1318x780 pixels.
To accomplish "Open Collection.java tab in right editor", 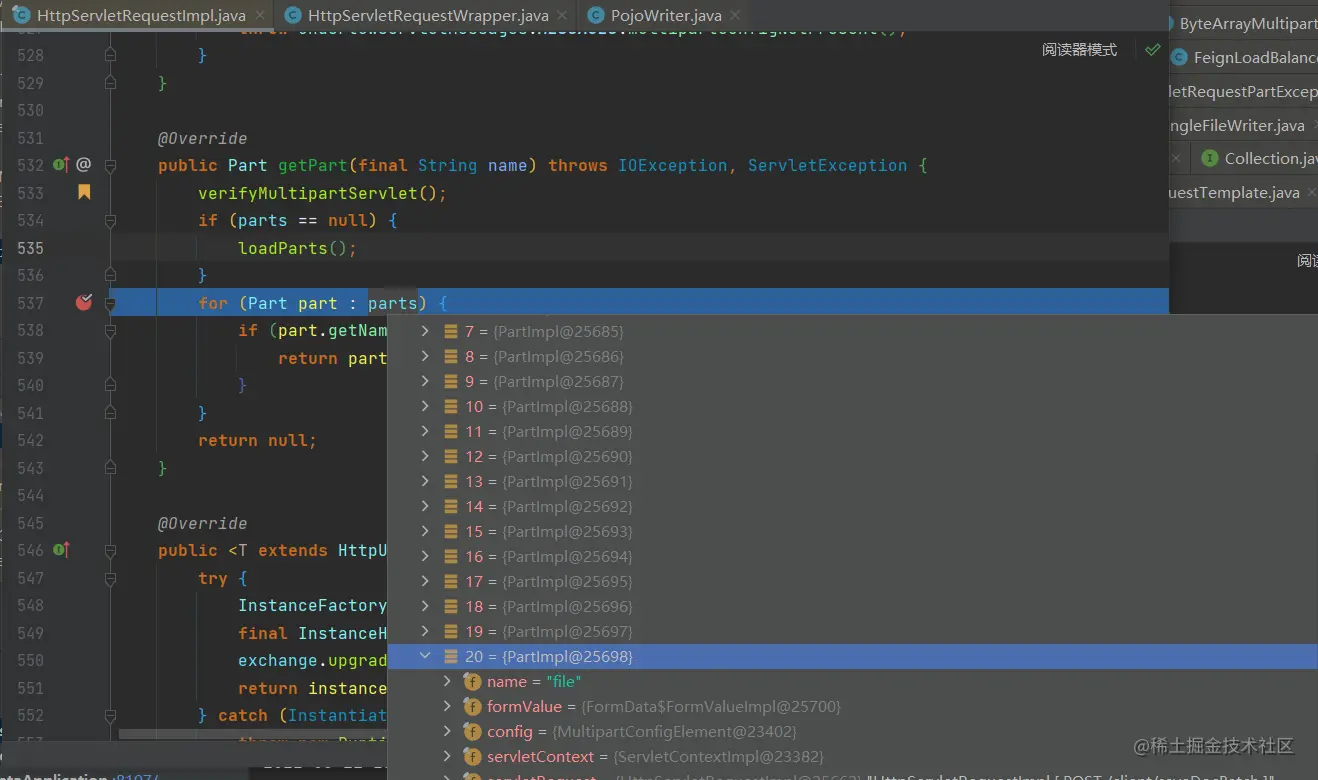I will pos(1258,158).
